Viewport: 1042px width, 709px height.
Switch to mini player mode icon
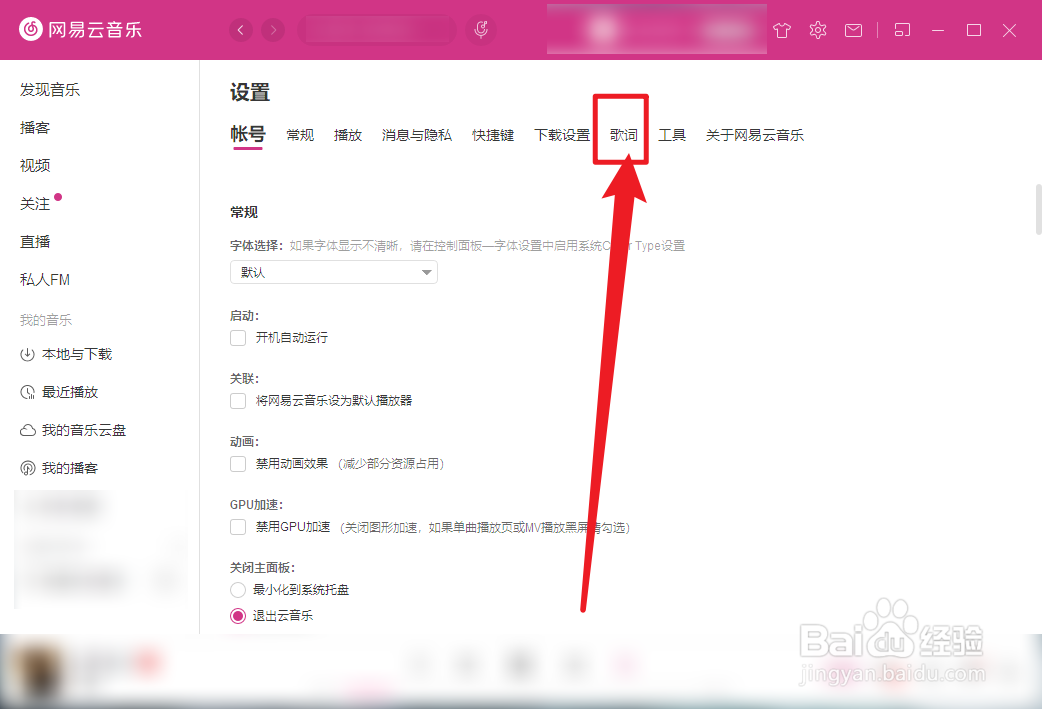tap(902, 30)
